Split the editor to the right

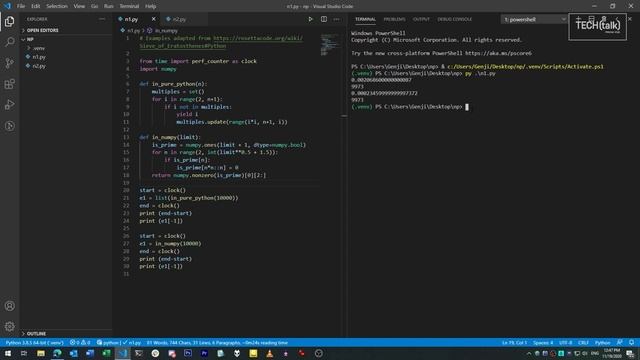324,19
